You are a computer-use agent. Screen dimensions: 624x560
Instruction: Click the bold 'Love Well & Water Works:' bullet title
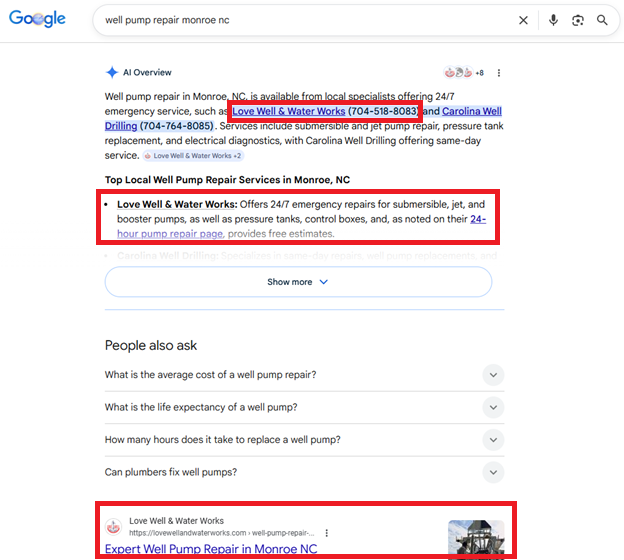pyautogui.click(x=177, y=204)
